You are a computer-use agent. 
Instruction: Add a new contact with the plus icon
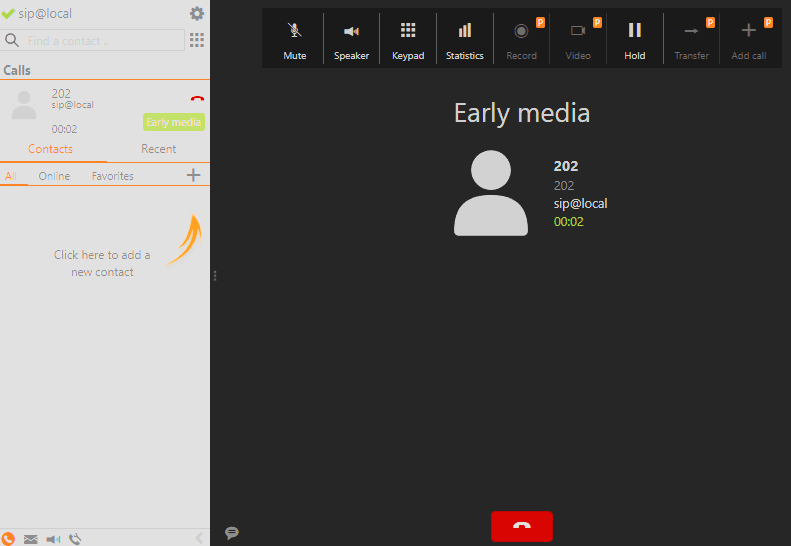pyautogui.click(x=194, y=176)
